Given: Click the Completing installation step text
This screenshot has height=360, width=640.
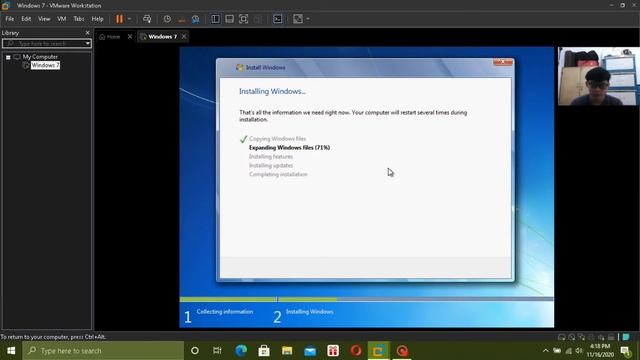Looking at the screenshot, I should (278, 174).
